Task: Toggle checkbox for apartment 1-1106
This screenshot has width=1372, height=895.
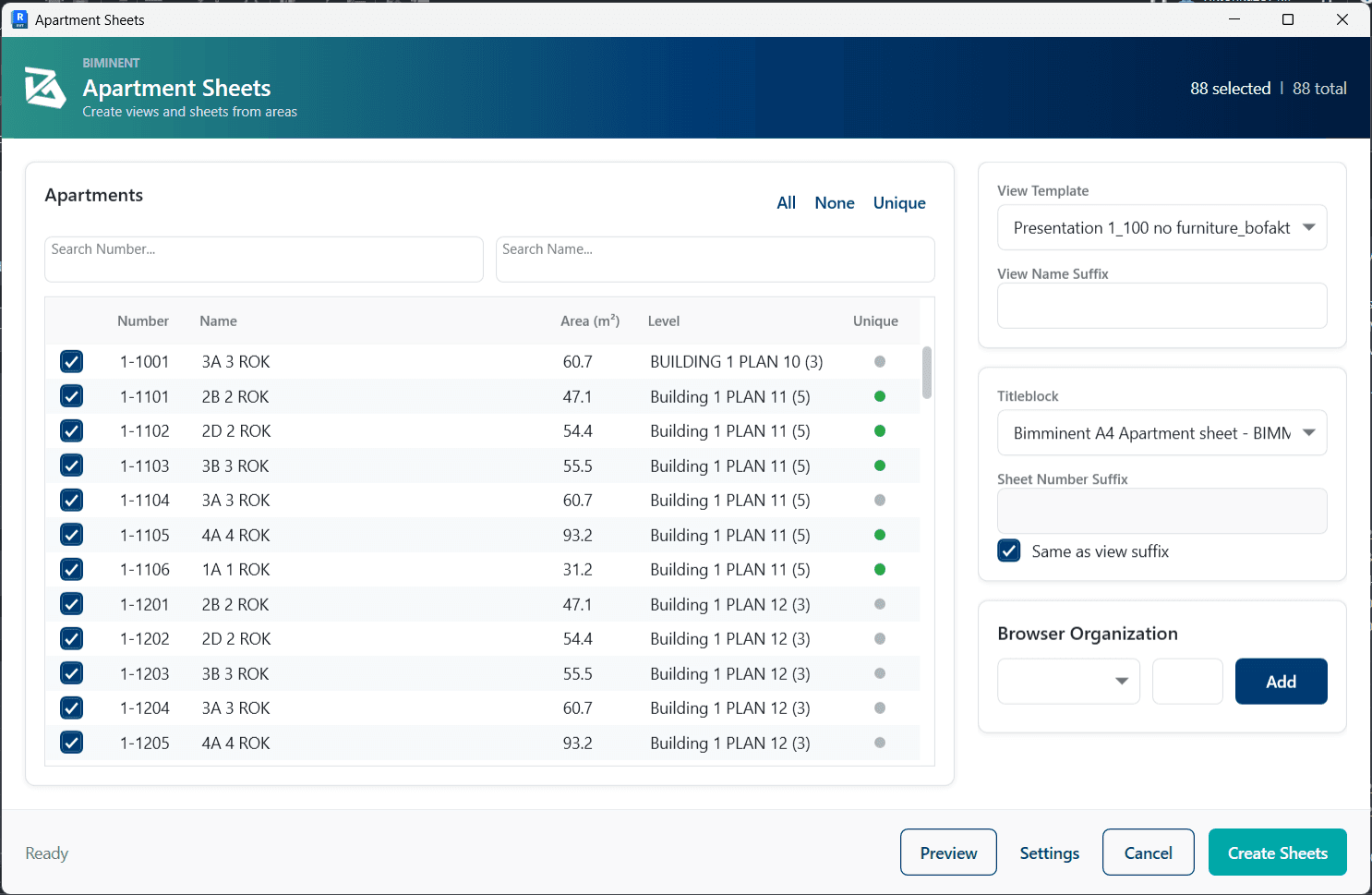Action: (x=71, y=569)
